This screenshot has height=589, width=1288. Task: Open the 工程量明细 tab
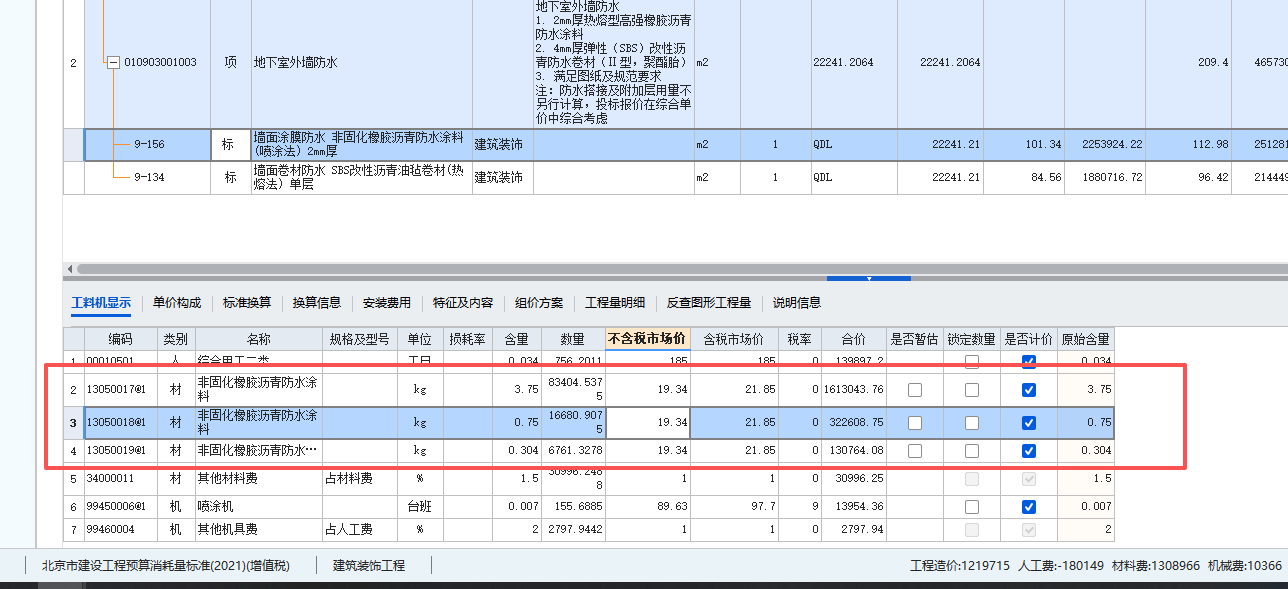615,302
